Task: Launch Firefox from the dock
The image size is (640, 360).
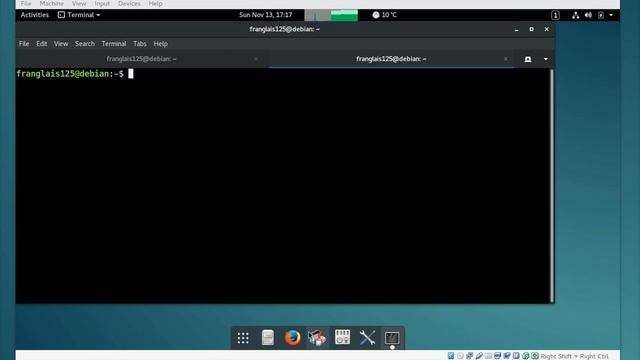Action: (292, 338)
